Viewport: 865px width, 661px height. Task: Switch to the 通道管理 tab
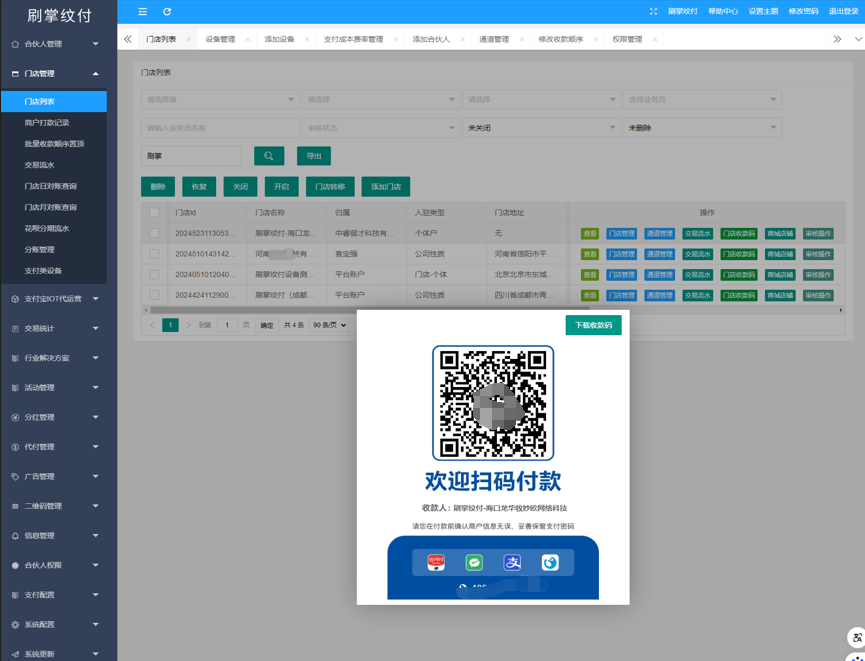494,40
